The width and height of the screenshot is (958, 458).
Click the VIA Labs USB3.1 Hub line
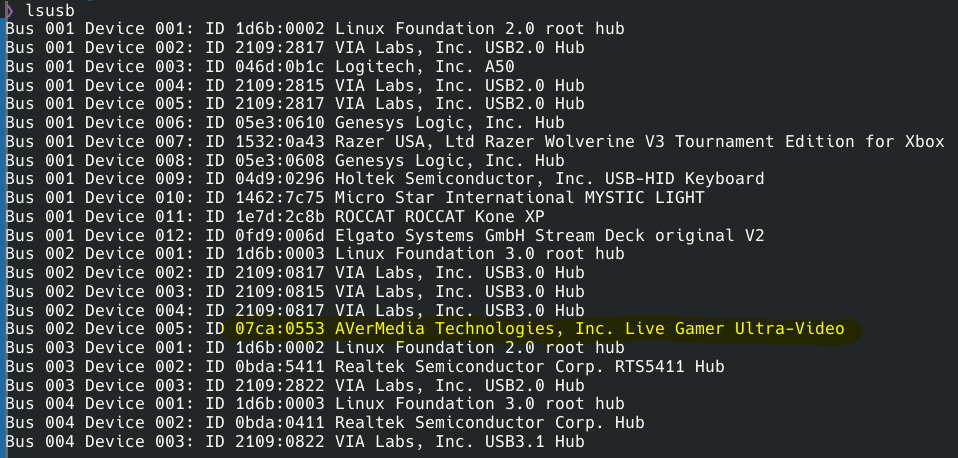point(295,442)
